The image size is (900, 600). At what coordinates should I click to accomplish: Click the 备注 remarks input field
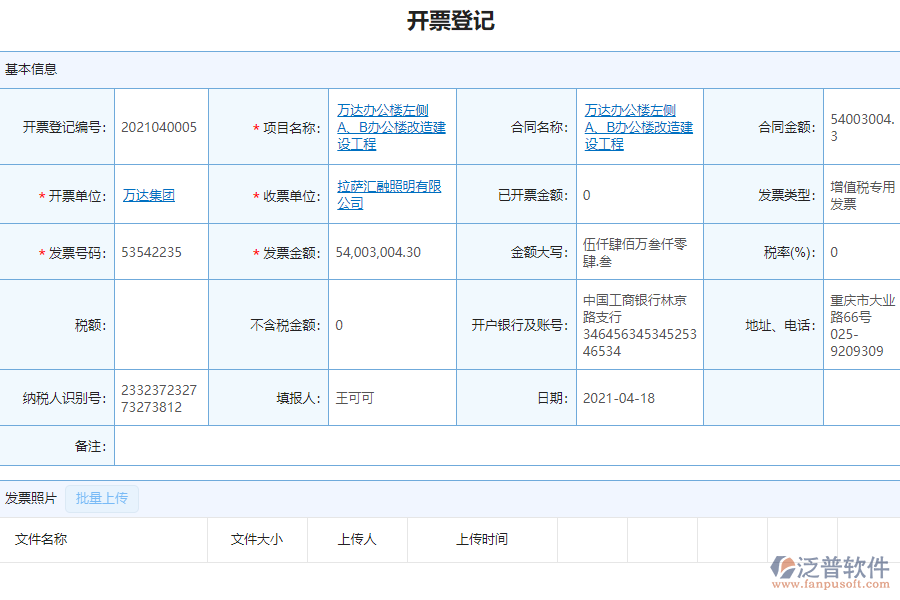pyautogui.click(x=500, y=446)
